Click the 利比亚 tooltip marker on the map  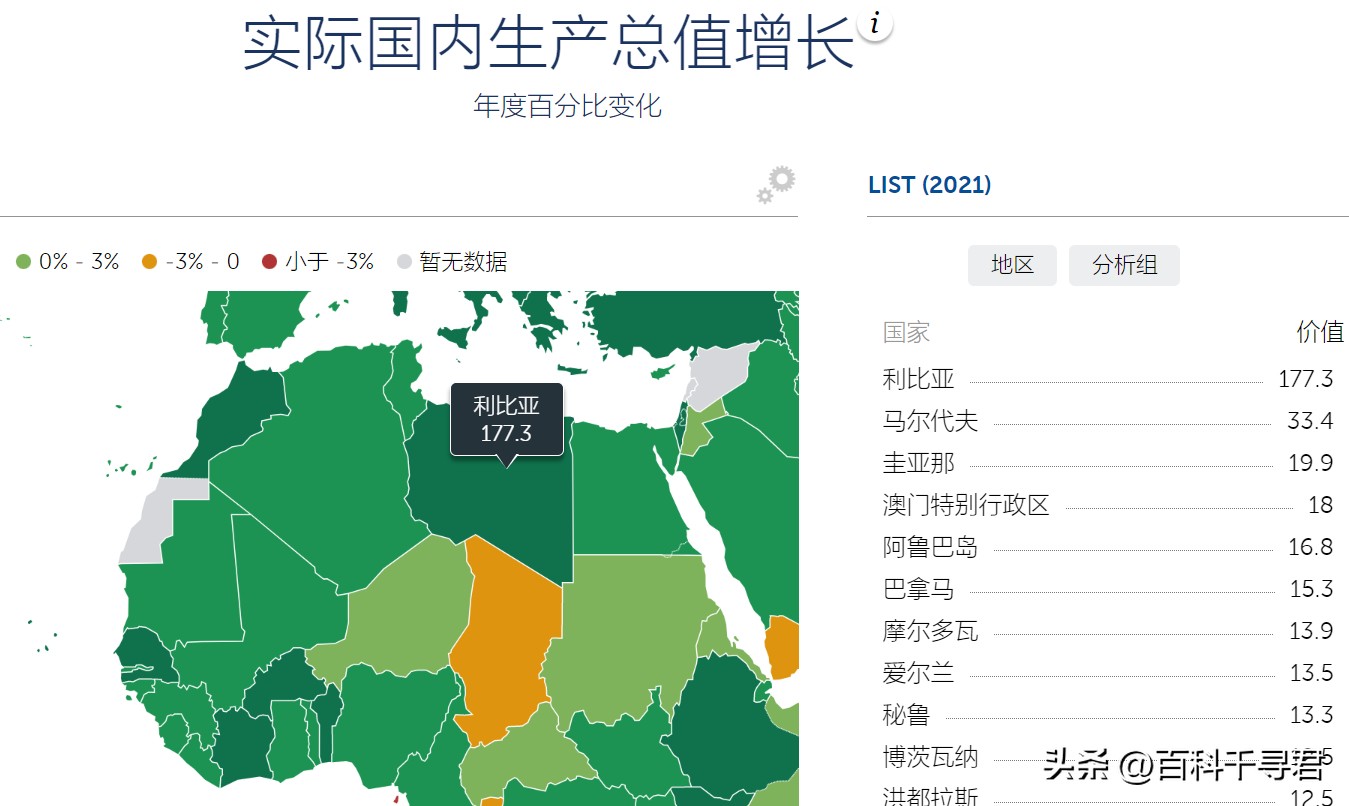[506, 420]
